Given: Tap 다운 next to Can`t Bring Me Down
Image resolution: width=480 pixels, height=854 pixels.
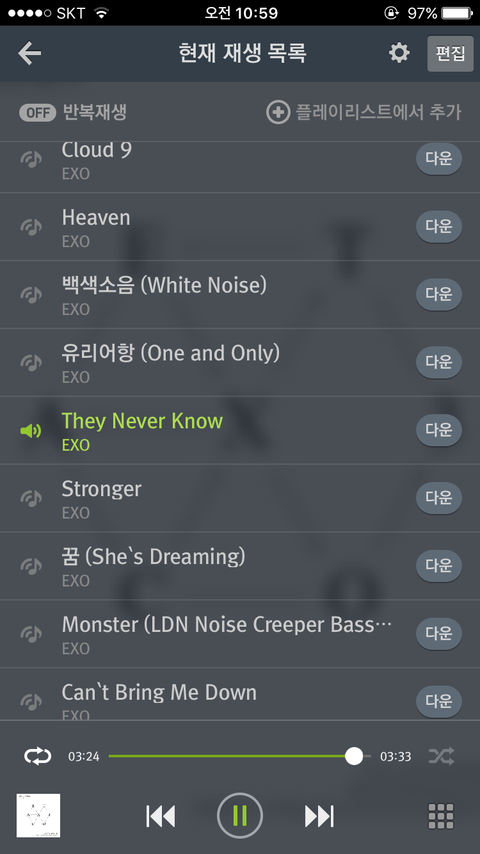Looking at the screenshot, I should point(439,701).
